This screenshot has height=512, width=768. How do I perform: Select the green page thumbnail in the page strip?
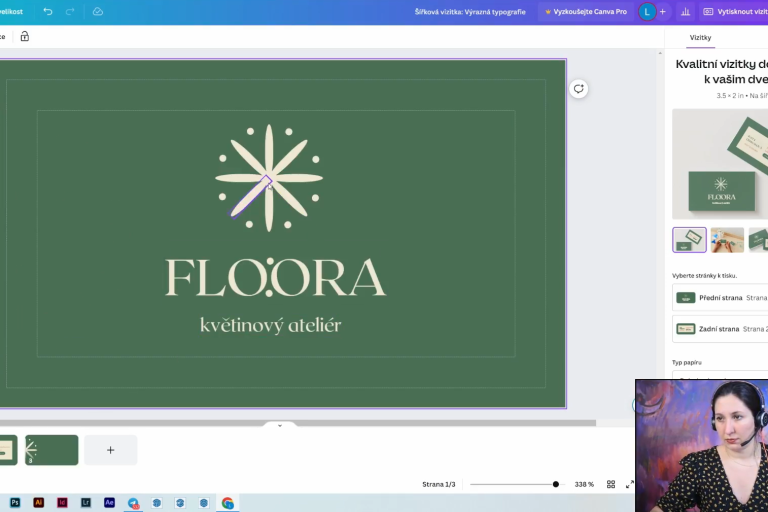[51, 450]
